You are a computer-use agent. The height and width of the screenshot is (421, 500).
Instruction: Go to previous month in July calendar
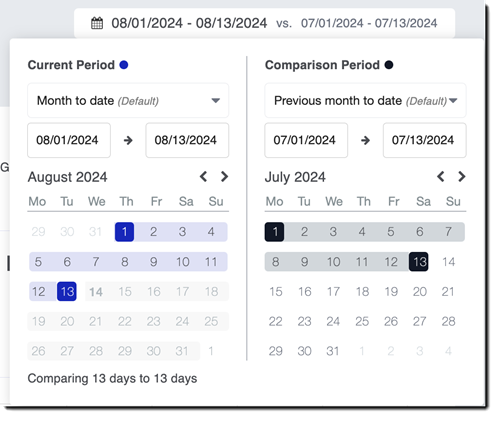(441, 176)
